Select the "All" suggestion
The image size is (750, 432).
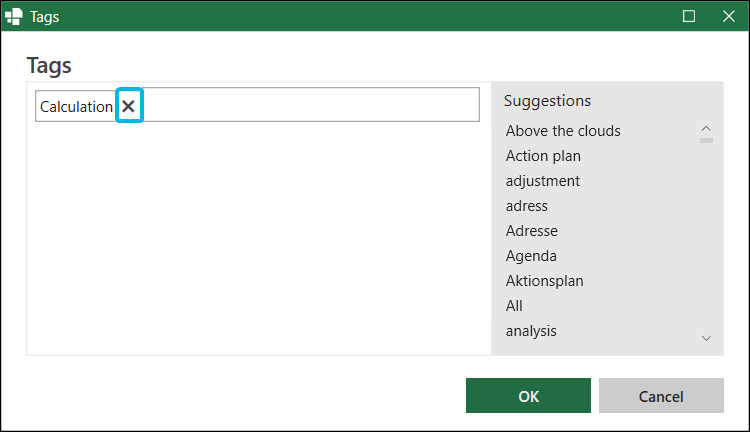[514, 306]
